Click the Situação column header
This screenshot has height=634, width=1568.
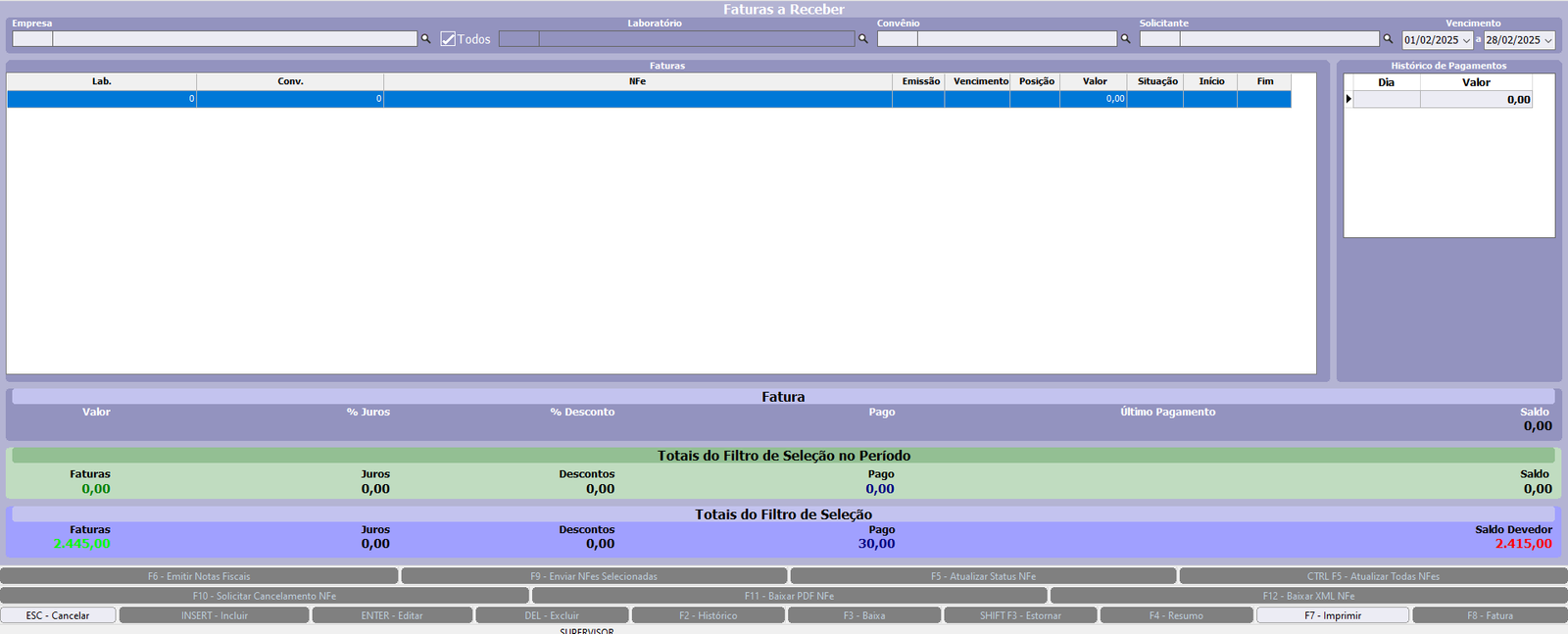tap(1156, 81)
